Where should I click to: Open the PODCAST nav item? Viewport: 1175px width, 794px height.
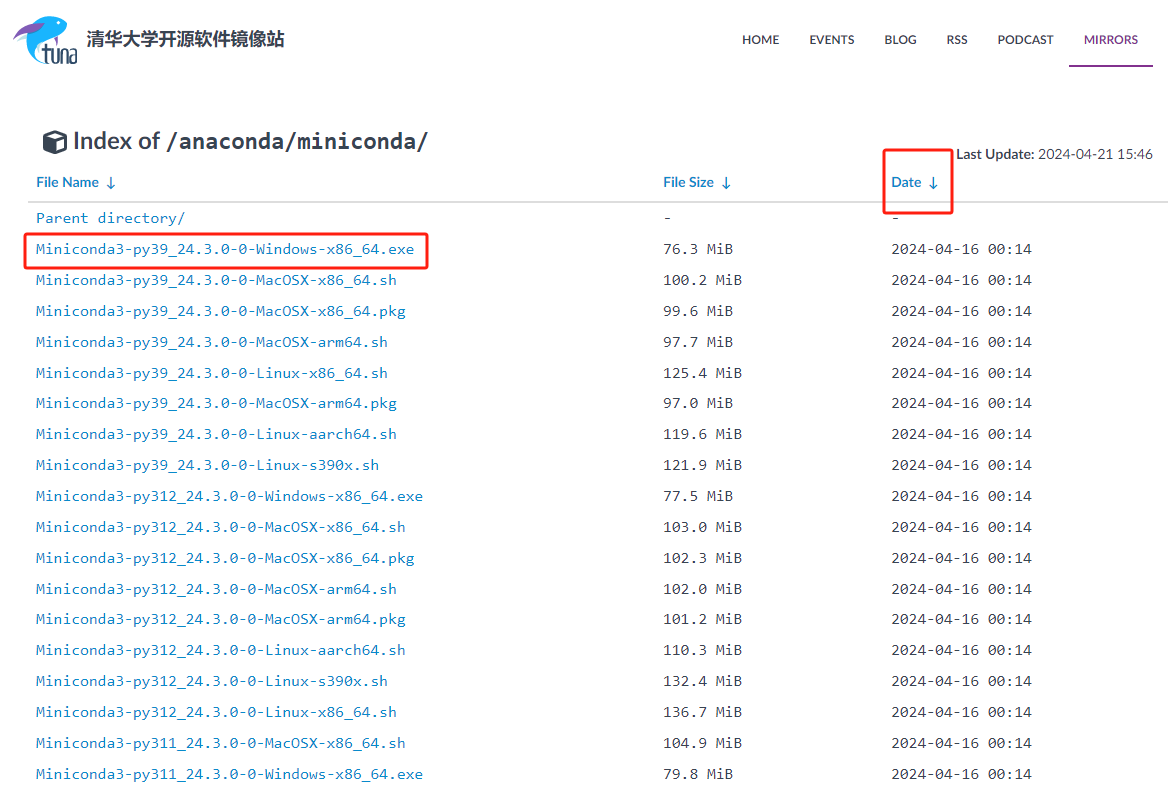[1025, 40]
